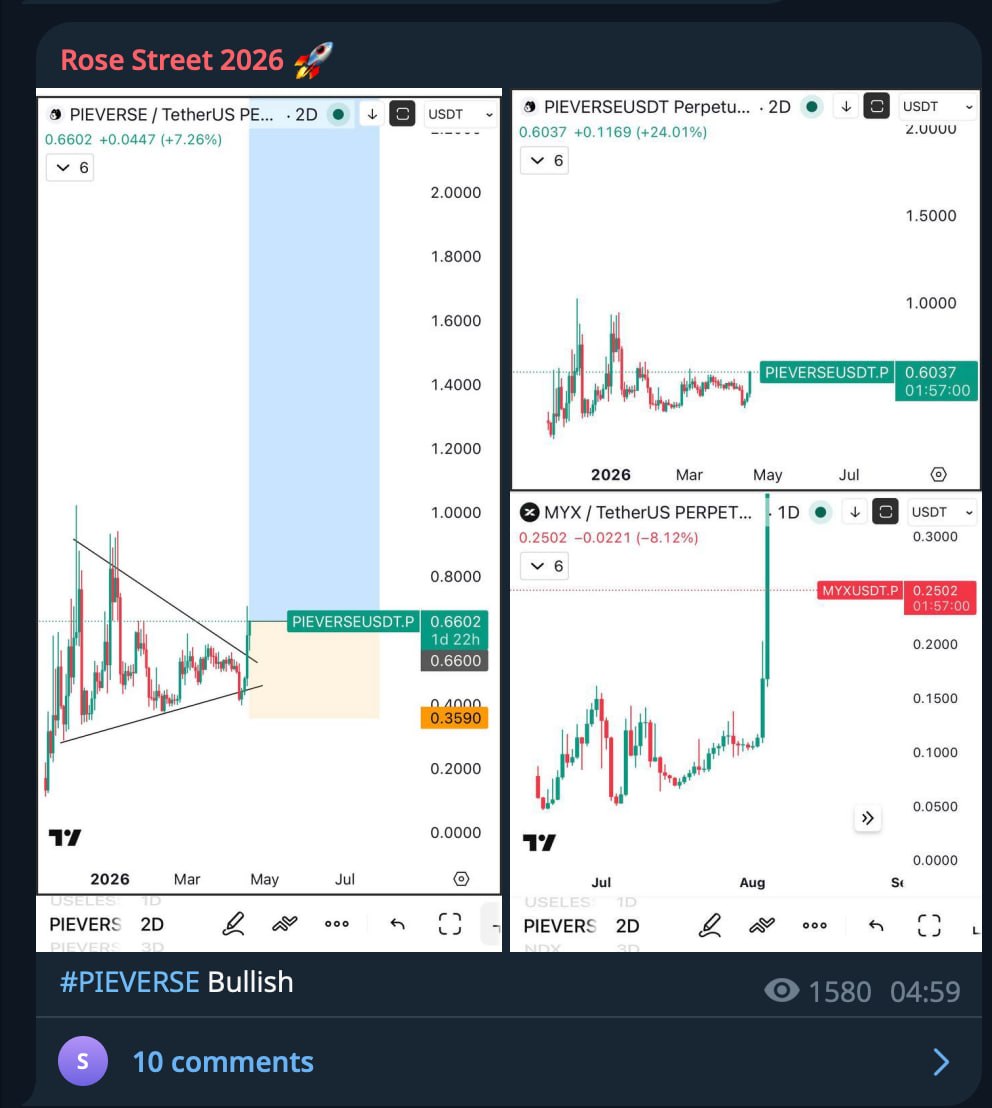
Task: Select 1D interval in MYX chart header
Action: point(788,512)
